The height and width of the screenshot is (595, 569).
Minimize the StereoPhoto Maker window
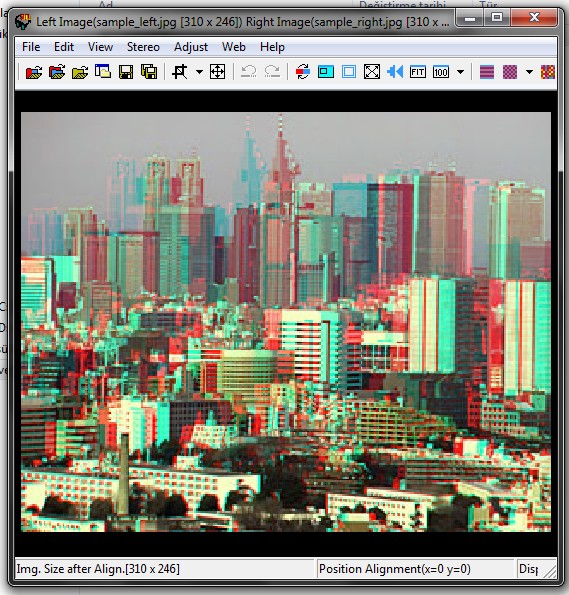point(470,18)
